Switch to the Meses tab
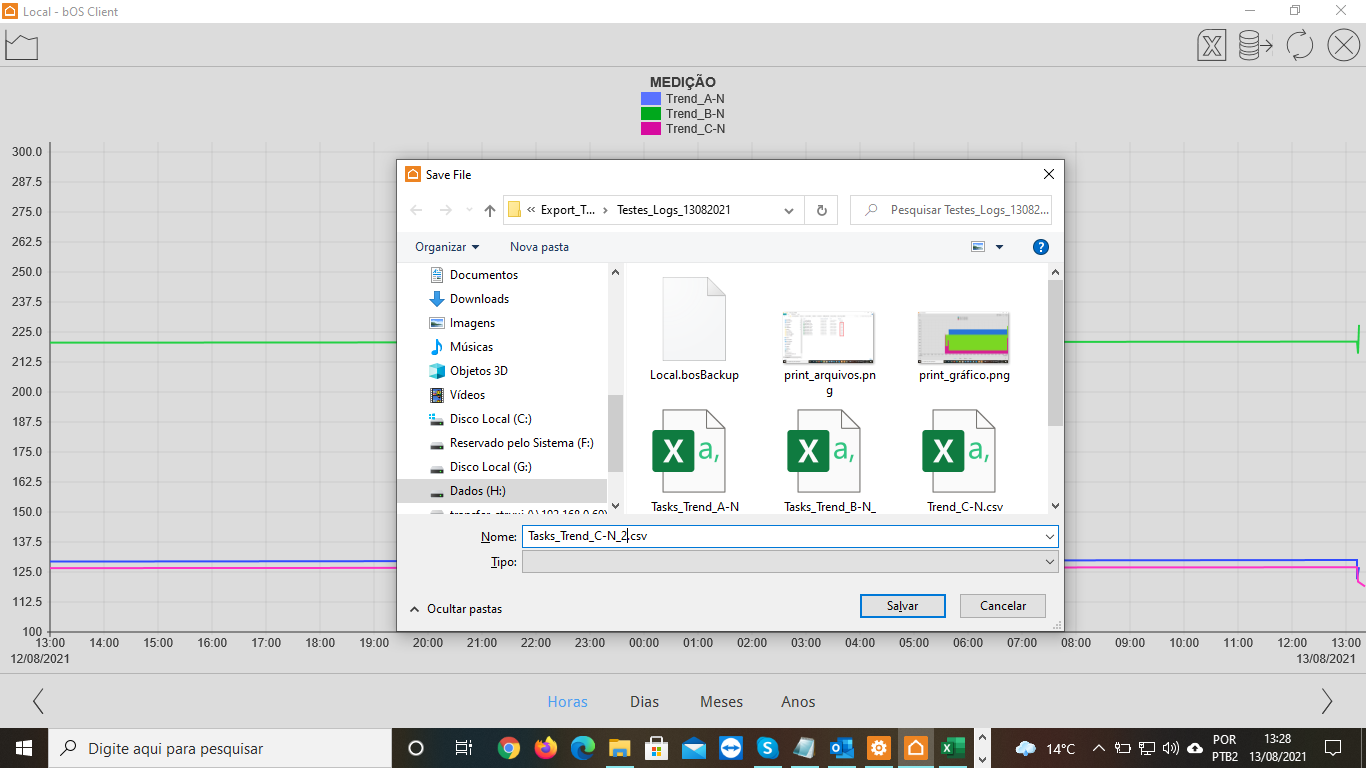1366x768 pixels. [721, 702]
